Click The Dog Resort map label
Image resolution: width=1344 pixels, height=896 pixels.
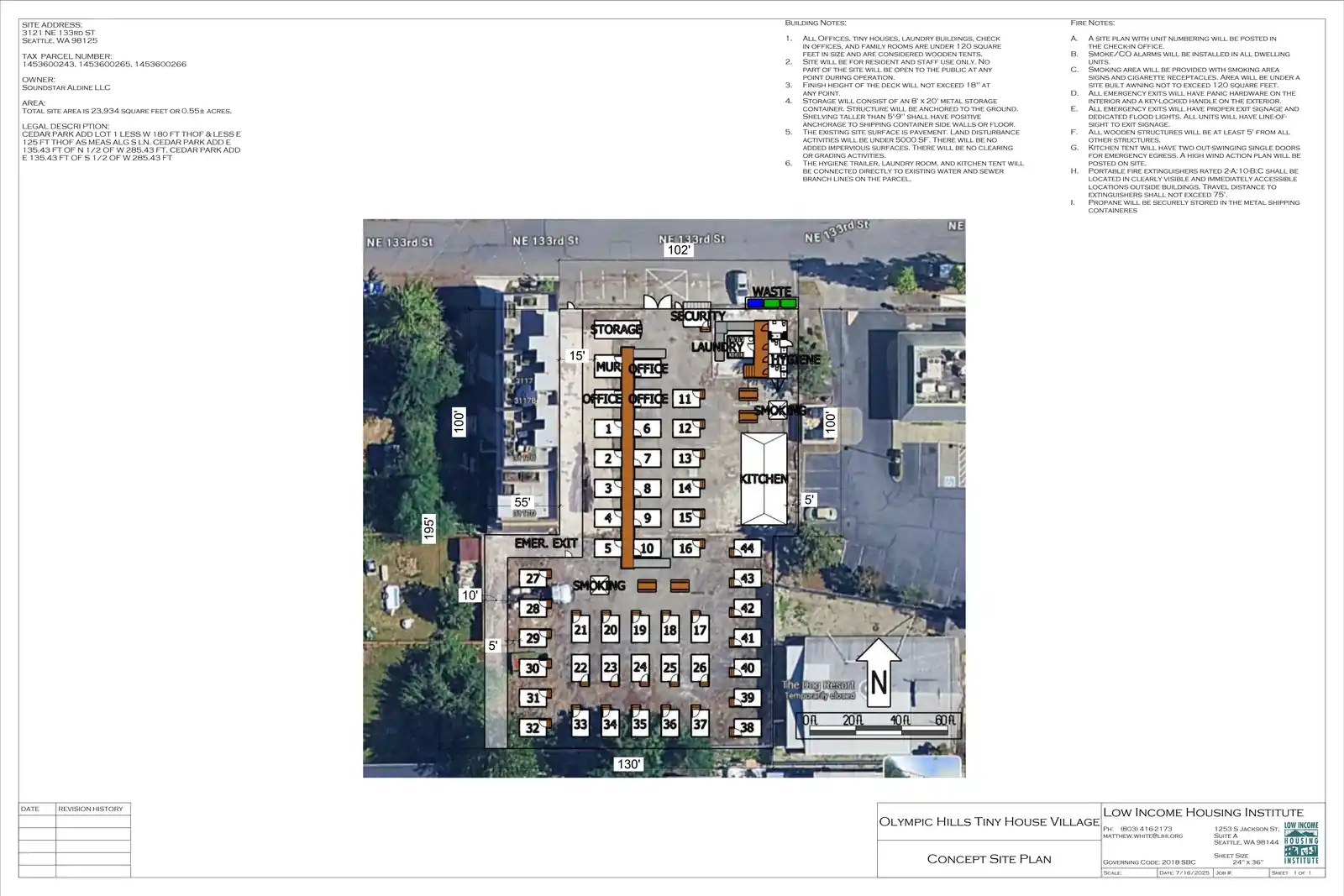[x=819, y=690]
